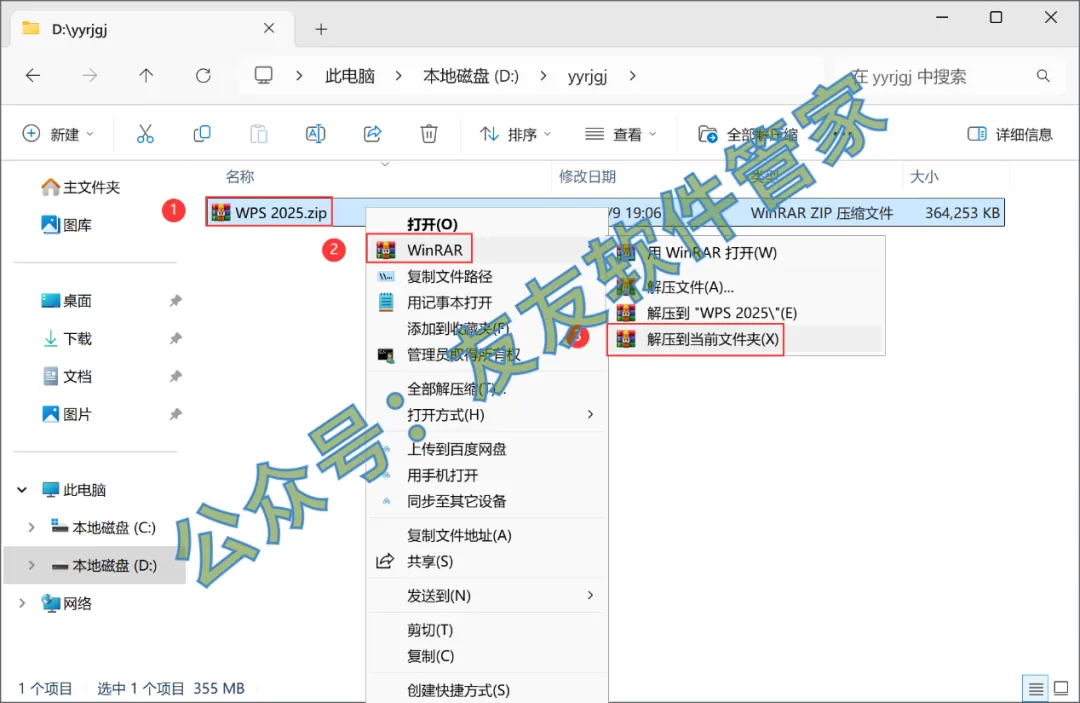Choose 同步至其它设备 in context menu
Screen dimensions: 1080x703
click(x=456, y=501)
